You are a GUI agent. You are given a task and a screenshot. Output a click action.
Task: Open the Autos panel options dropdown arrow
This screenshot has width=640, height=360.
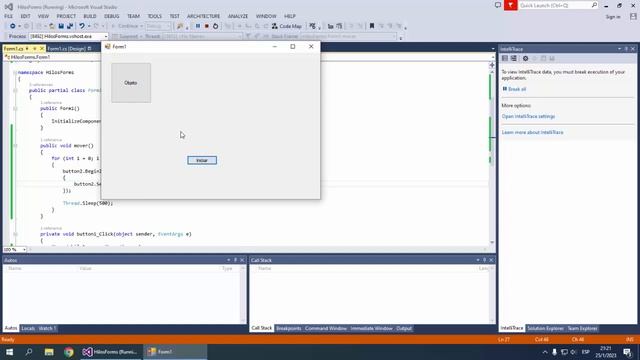click(229, 260)
